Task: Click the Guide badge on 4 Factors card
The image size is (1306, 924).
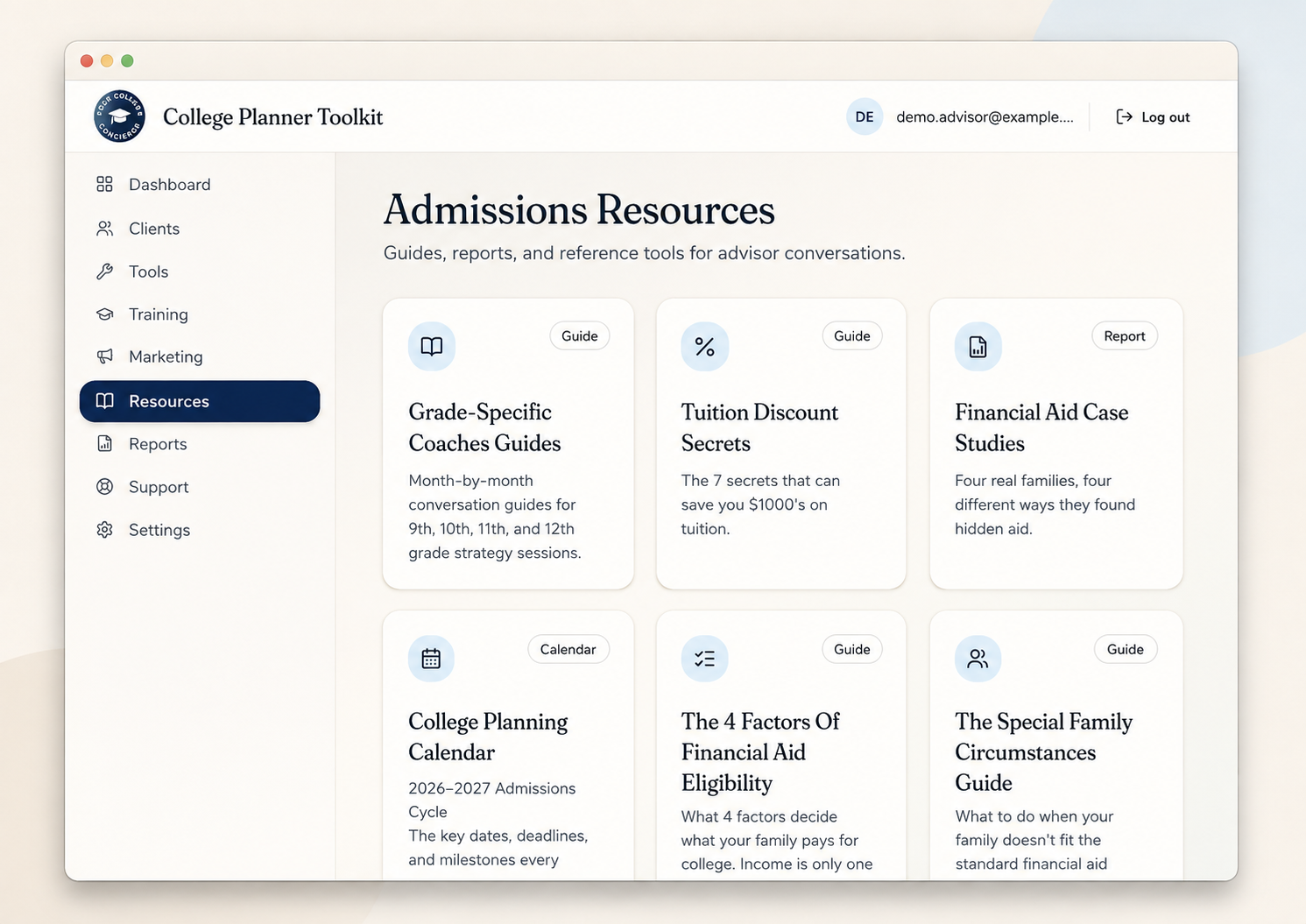Action: pyautogui.click(x=852, y=649)
